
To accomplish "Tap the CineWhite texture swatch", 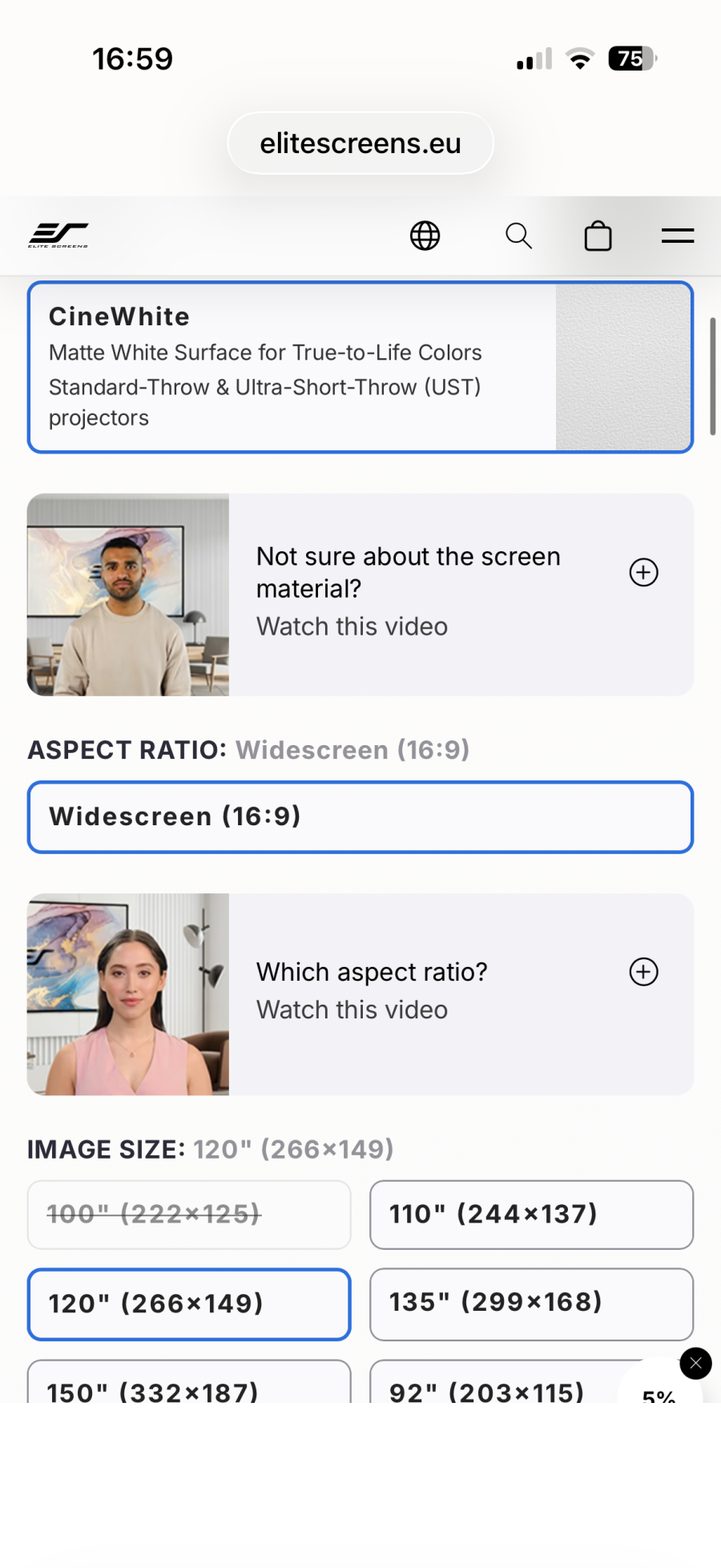I will 623,367.
